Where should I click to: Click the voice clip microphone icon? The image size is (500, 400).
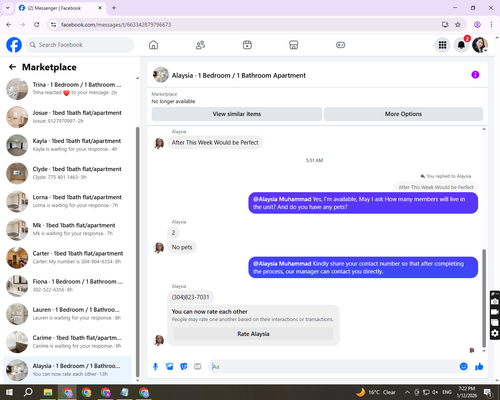tap(155, 367)
